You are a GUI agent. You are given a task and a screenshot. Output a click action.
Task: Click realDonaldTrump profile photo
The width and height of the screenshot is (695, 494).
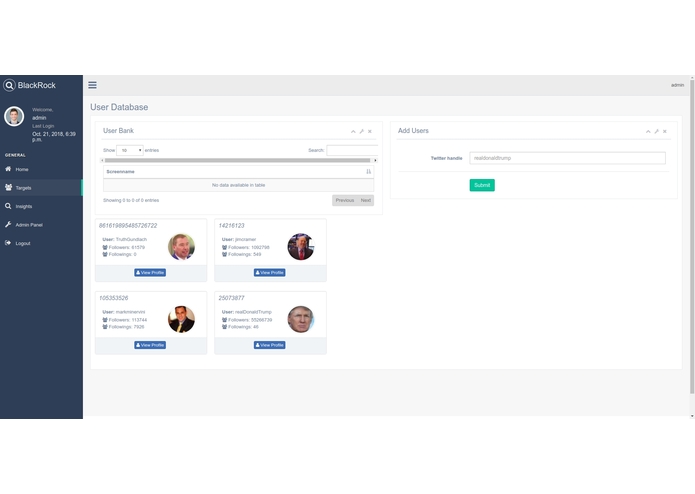(x=301, y=319)
